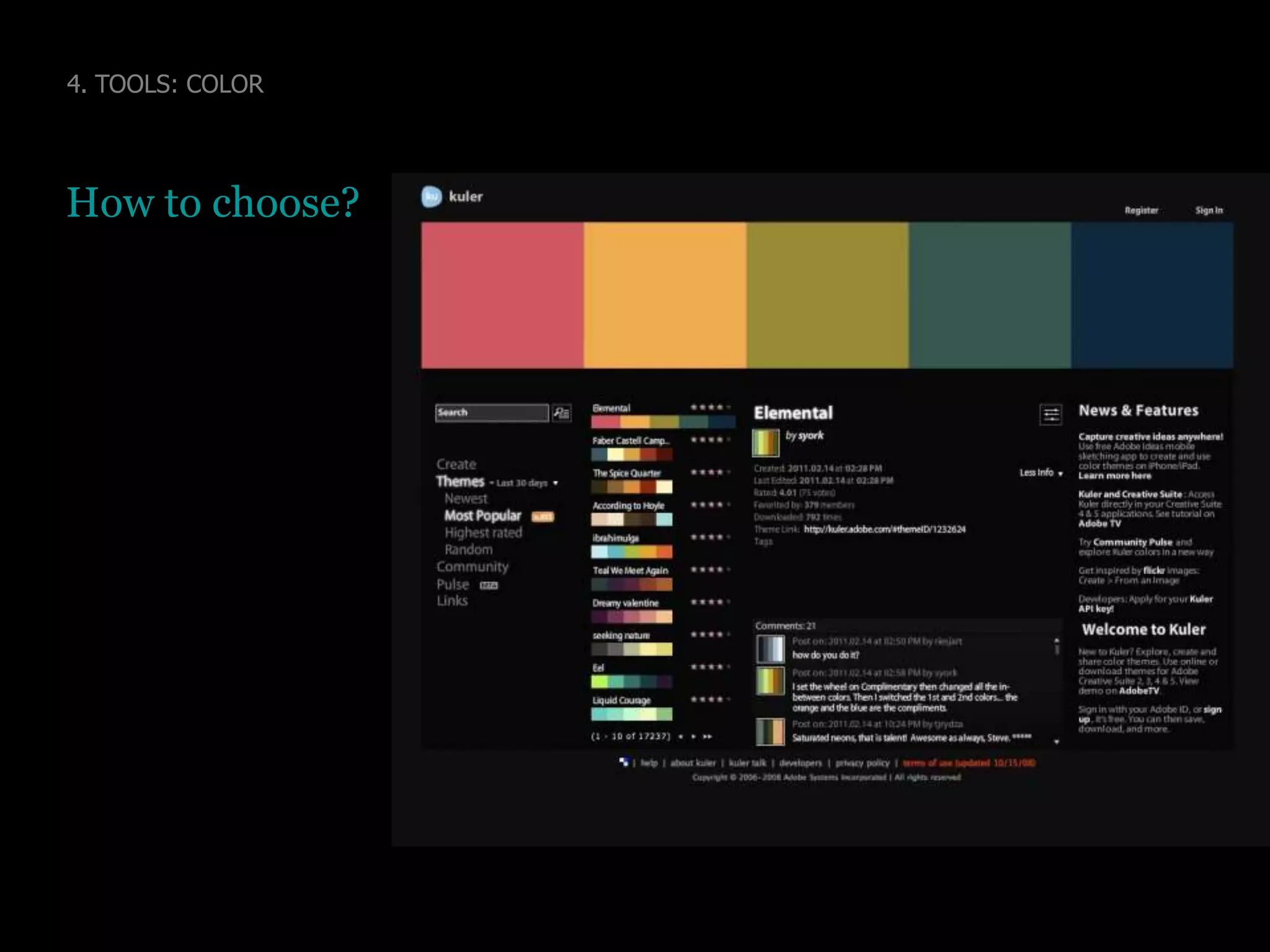Click the Adobe logo icon in the footer
The image size is (1270, 952).
click(x=624, y=762)
